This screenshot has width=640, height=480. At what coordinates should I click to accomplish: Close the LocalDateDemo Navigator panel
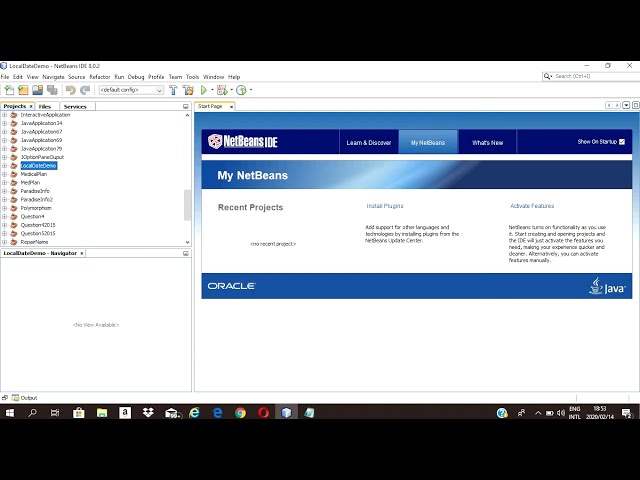click(82, 253)
